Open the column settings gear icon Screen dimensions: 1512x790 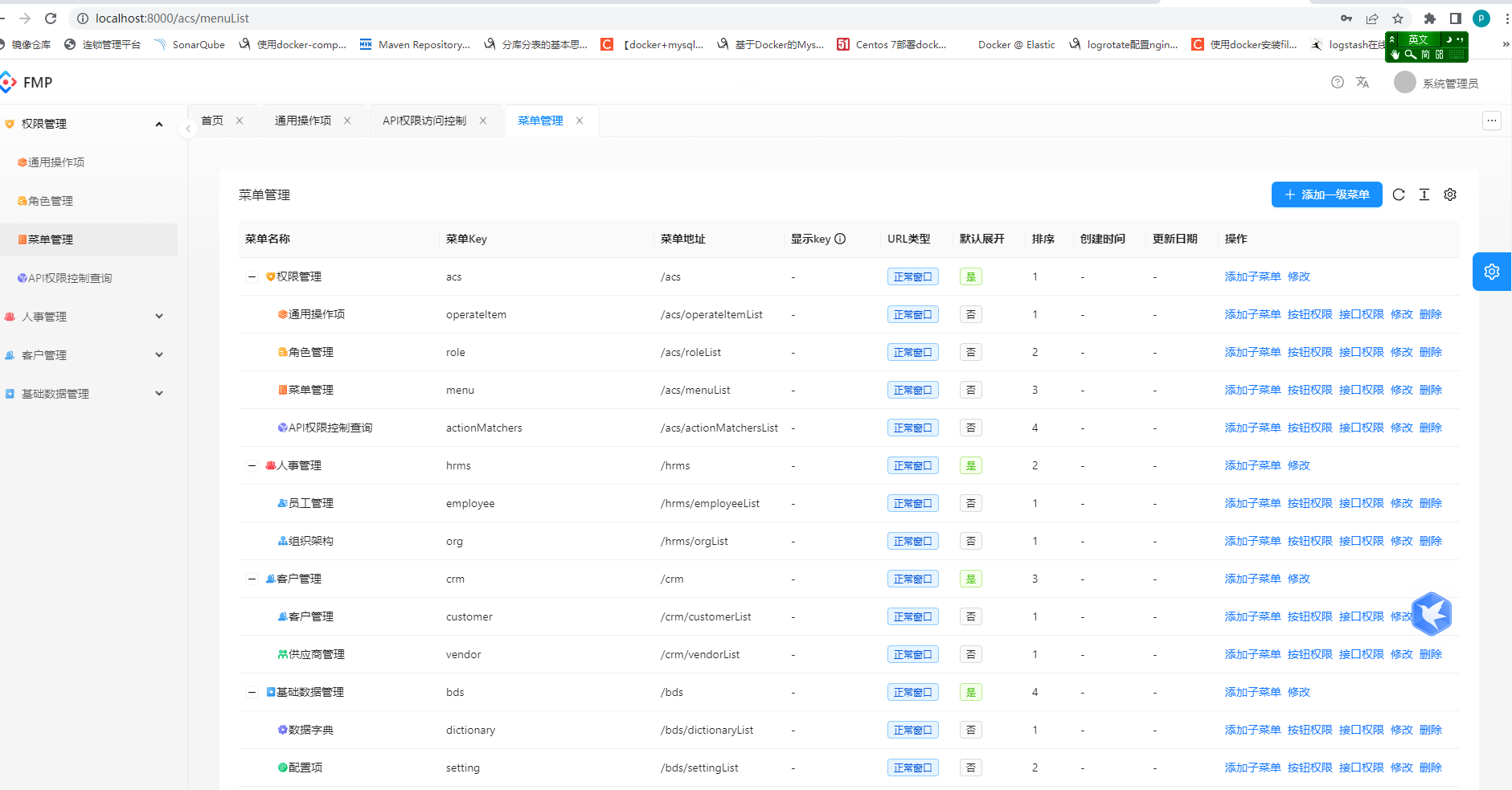click(1450, 194)
